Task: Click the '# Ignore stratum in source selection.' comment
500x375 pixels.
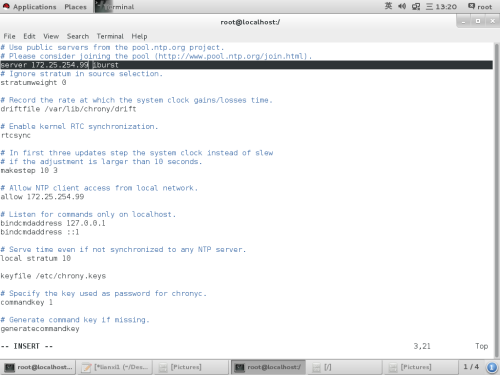Action: pos(81,73)
